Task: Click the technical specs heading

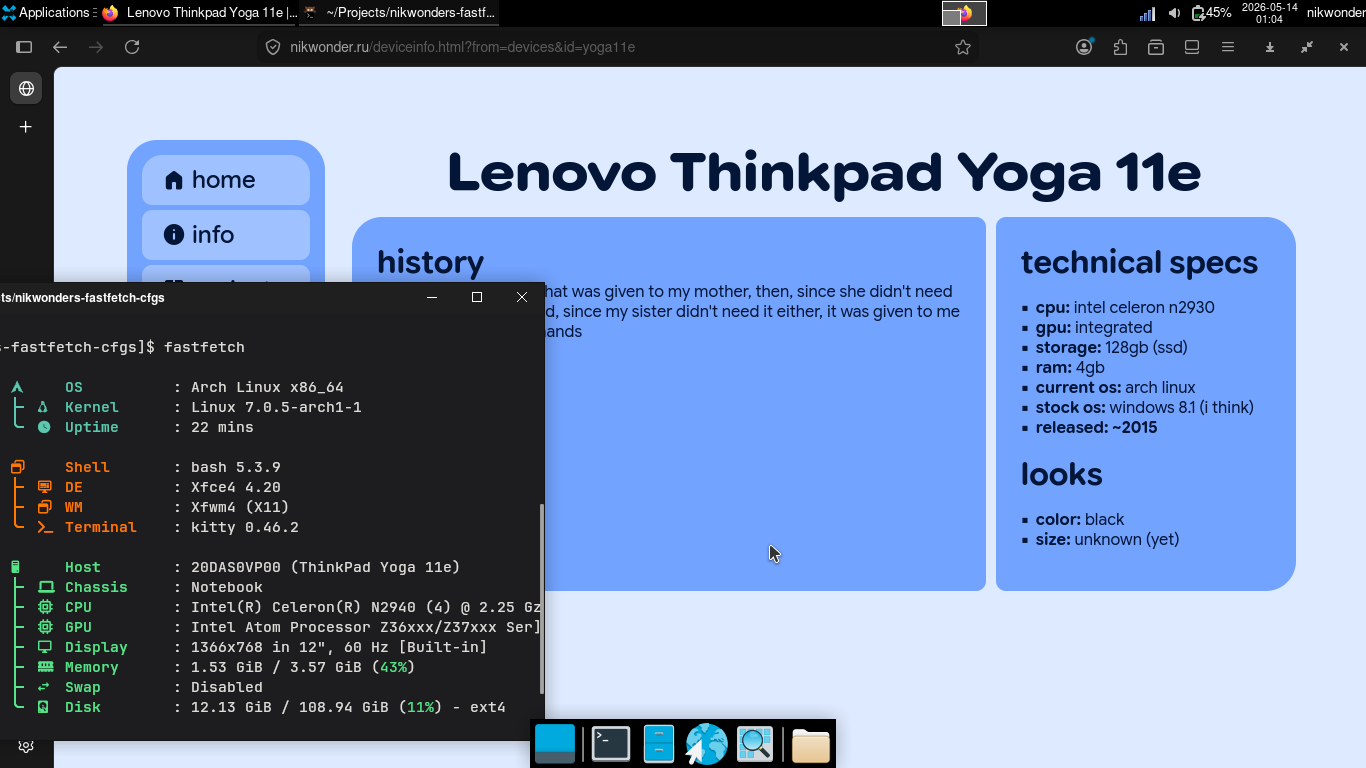Action: click(1139, 263)
